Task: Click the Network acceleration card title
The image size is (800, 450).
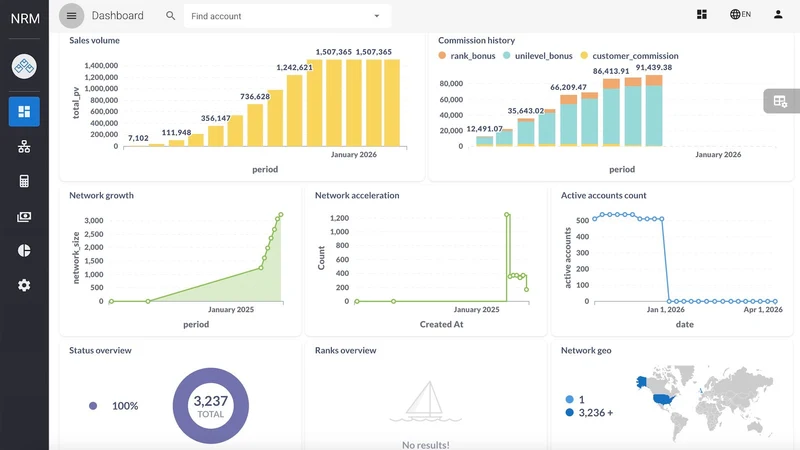Action: (357, 195)
